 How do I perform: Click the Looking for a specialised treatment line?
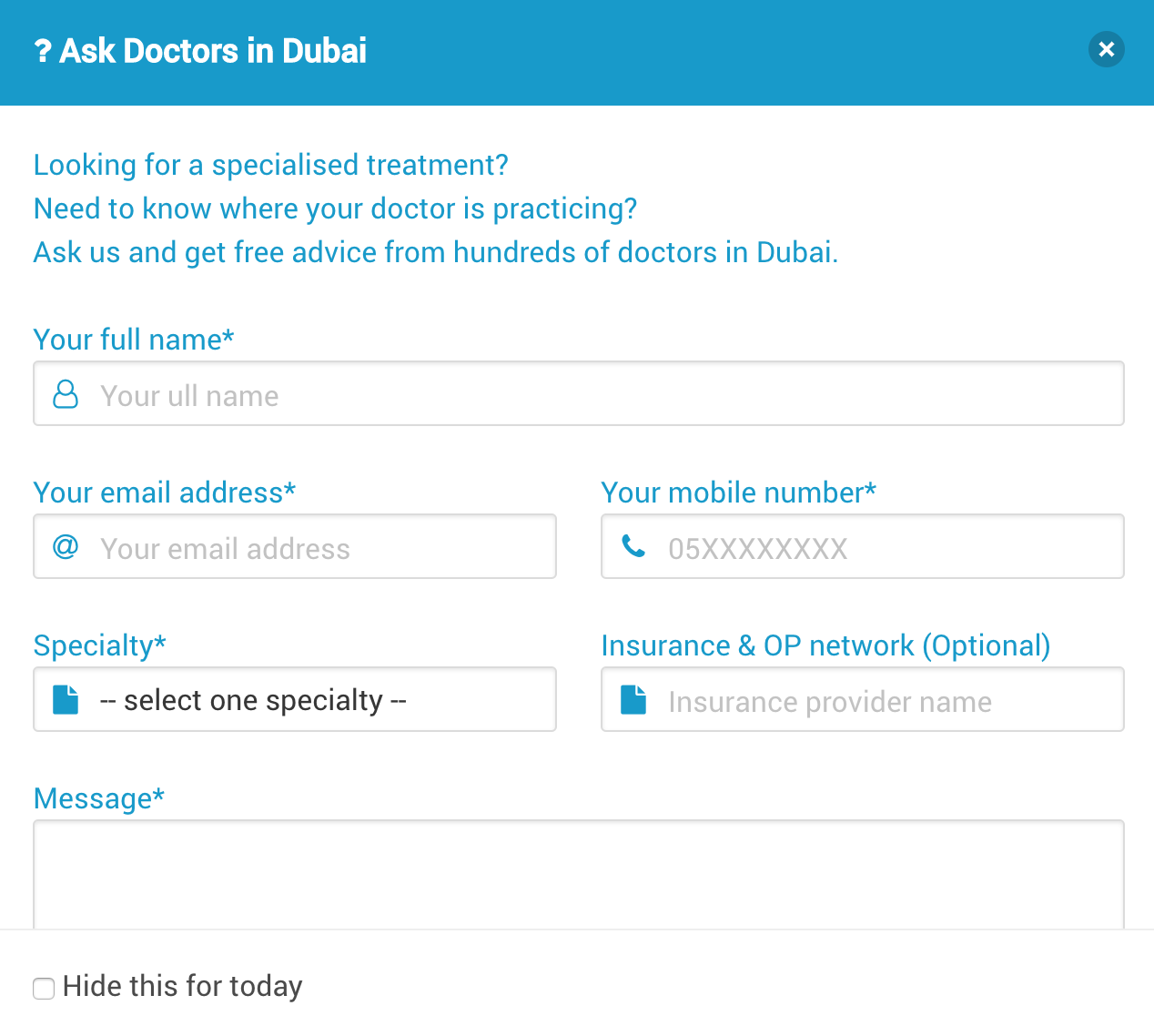pyautogui.click(x=270, y=165)
